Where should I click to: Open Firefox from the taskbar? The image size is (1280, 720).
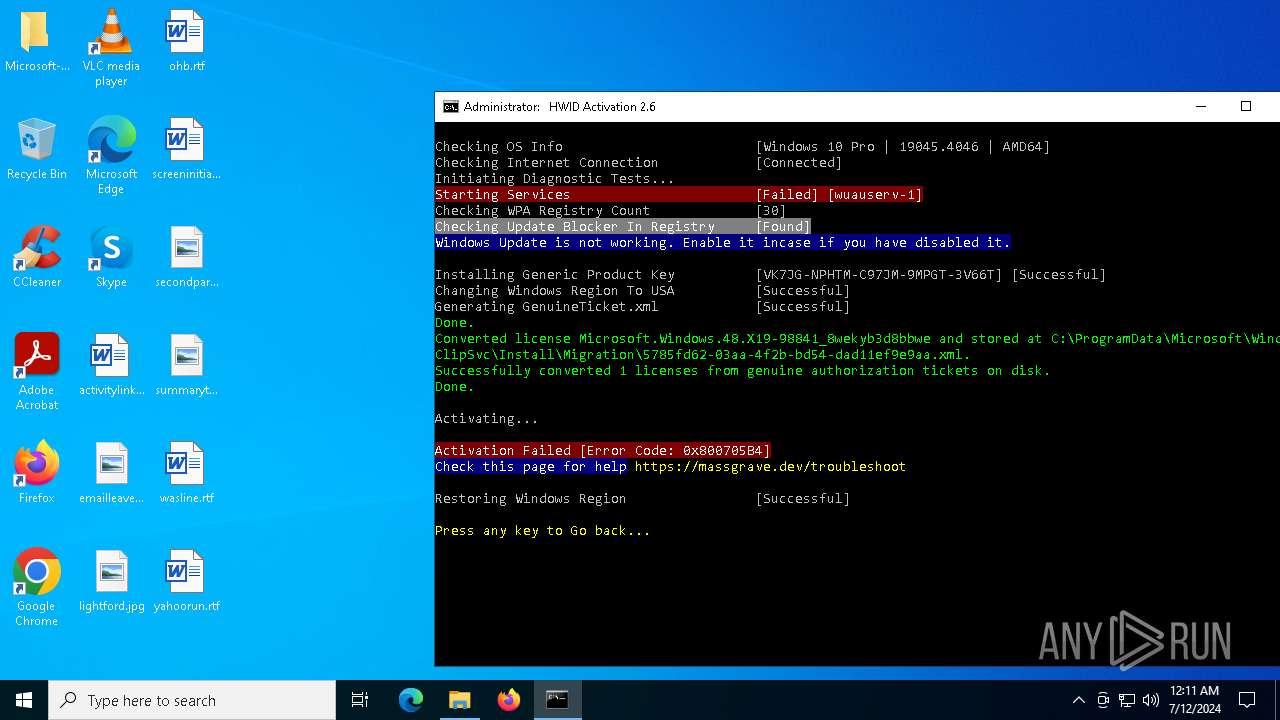(508, 700)
